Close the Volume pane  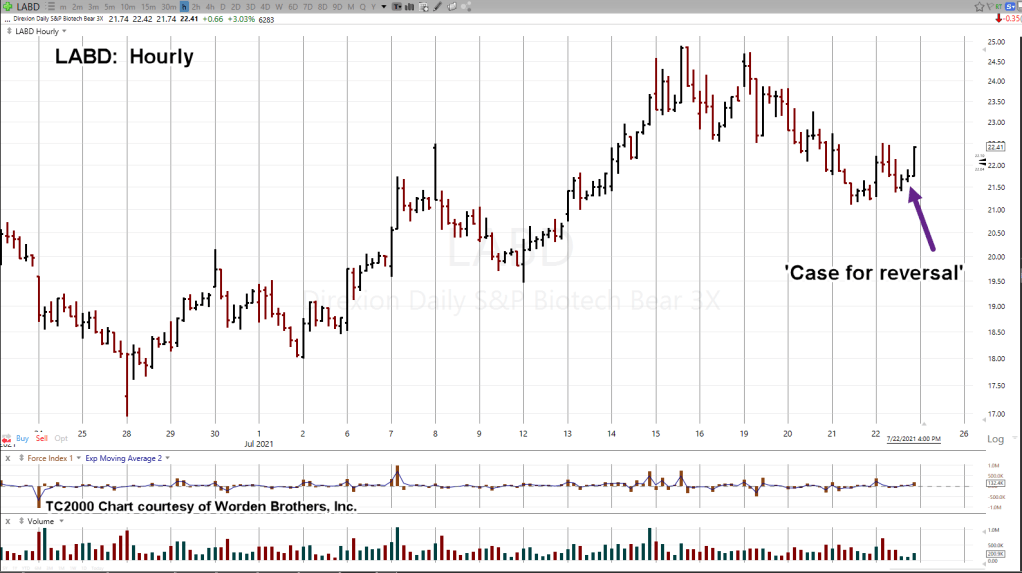(8, 520)
